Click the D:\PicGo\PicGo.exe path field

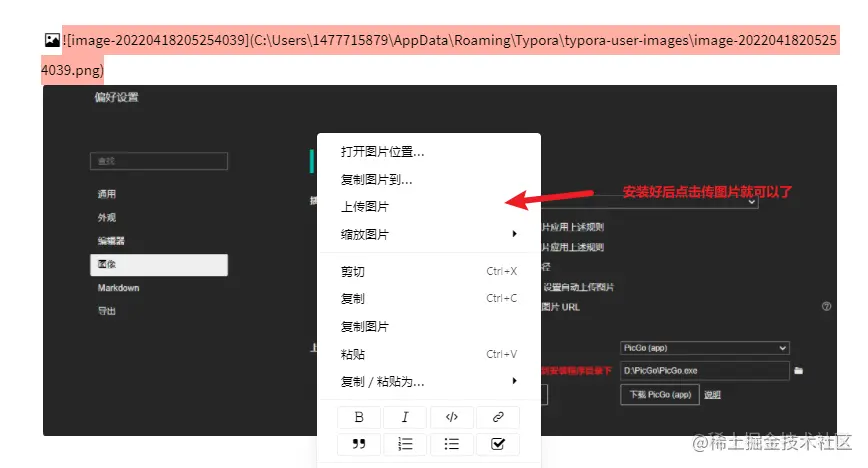pos(705,371)
